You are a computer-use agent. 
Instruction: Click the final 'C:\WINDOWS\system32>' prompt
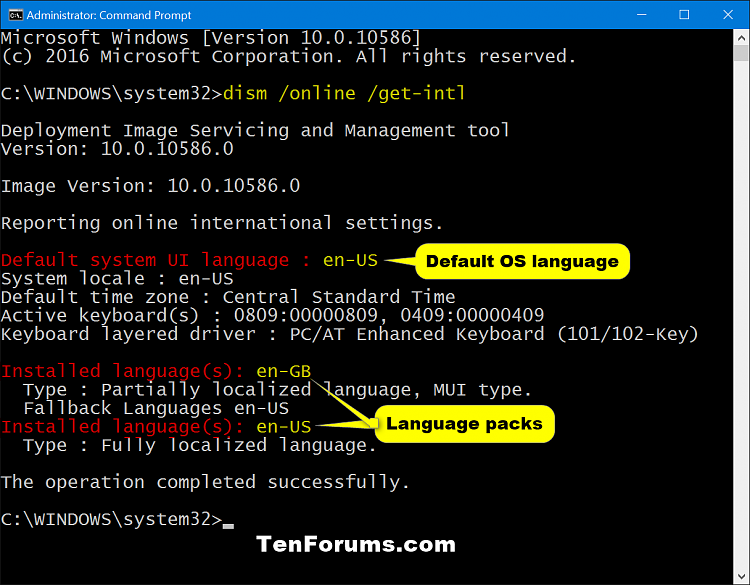click(111, 520)
